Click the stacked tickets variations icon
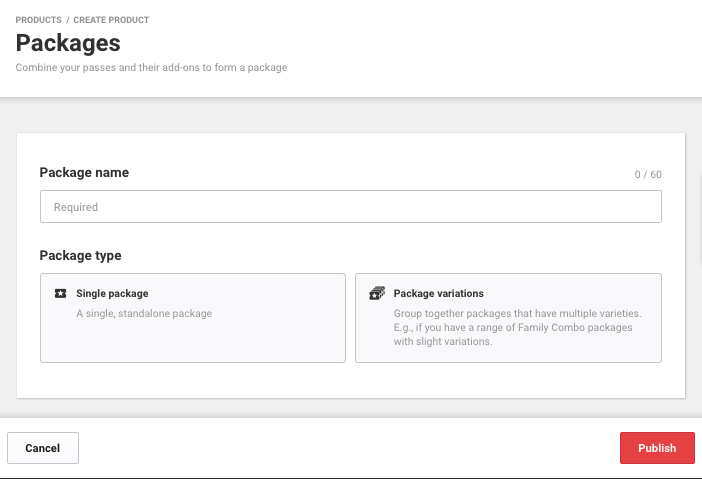The height and width of the screenshot is (479, 702). 377,293
